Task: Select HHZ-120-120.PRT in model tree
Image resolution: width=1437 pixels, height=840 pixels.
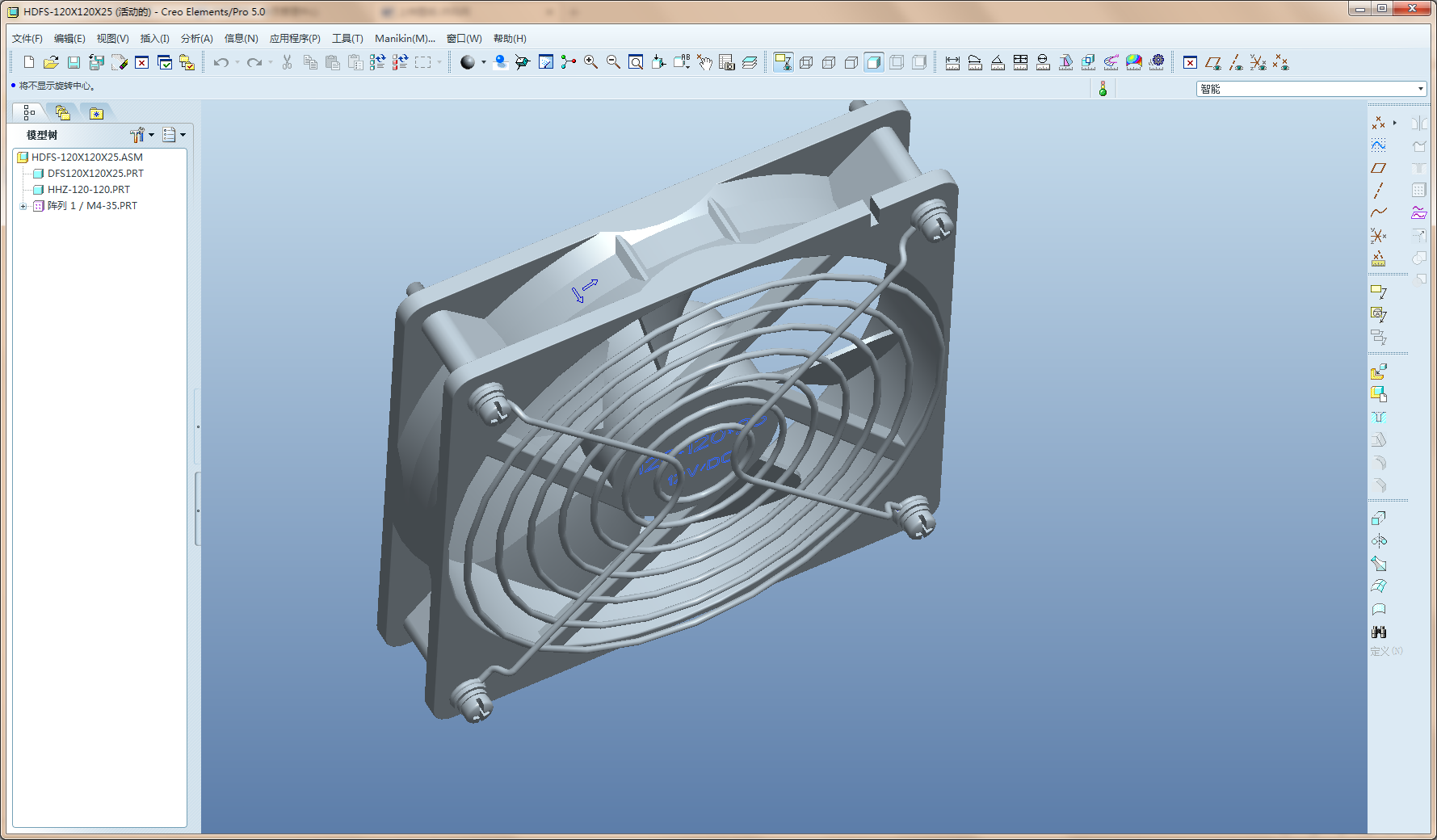Action: 88,190
